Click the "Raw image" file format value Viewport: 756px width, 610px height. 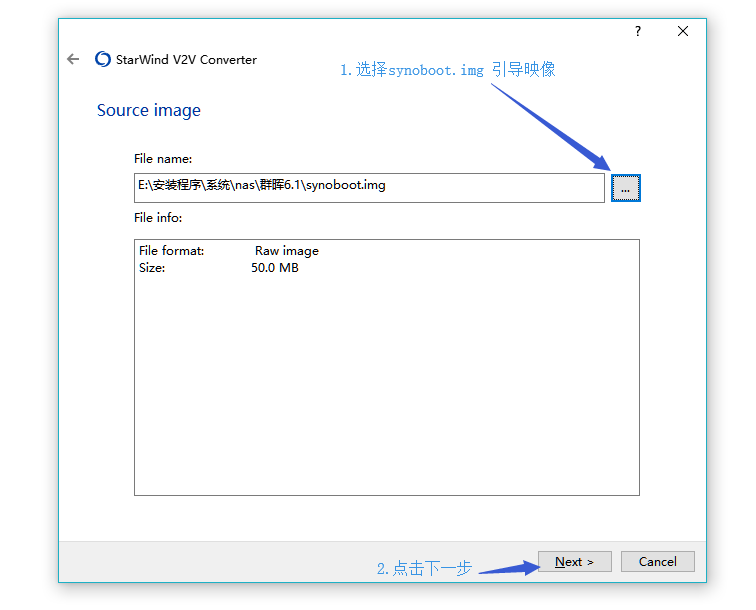pos(287,251)
